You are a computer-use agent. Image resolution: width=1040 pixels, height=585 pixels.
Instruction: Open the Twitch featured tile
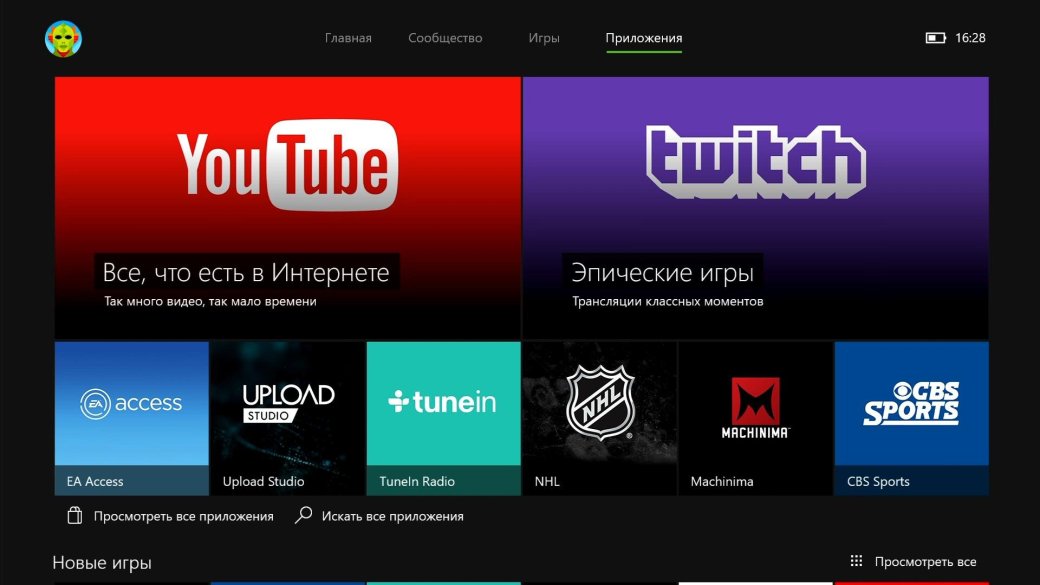[x=755, y=208]
